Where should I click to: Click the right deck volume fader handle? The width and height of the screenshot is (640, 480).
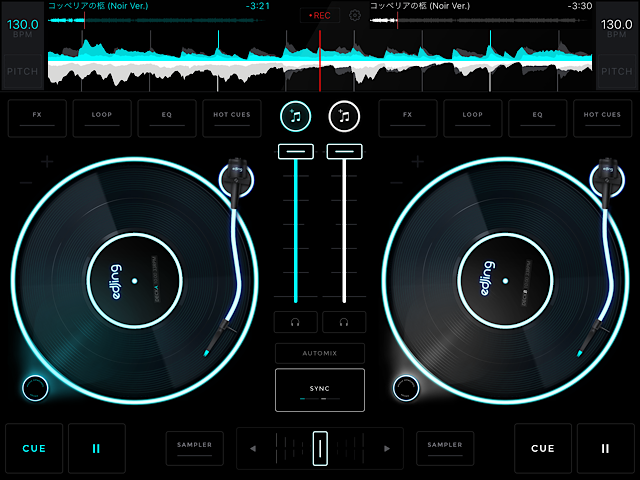[x=344, y=151]
